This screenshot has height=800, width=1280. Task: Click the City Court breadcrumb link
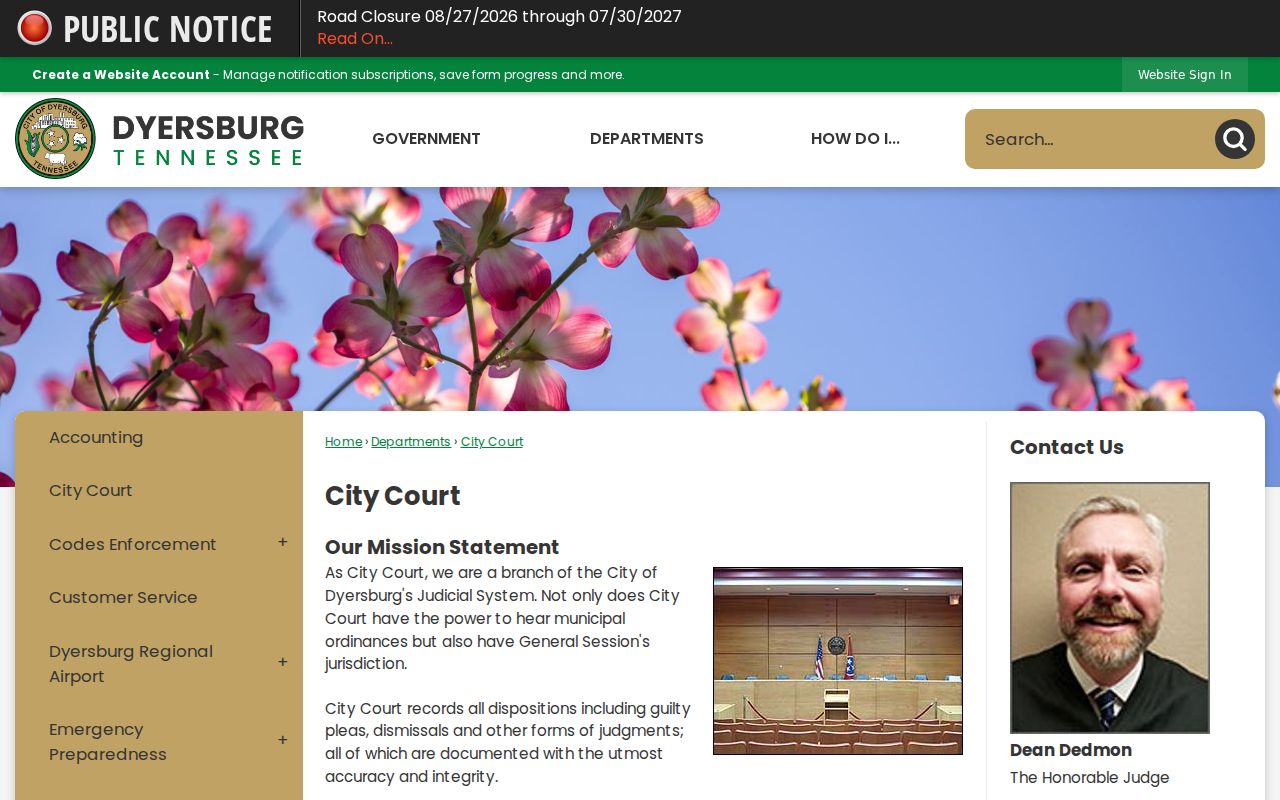coord(492,442)
